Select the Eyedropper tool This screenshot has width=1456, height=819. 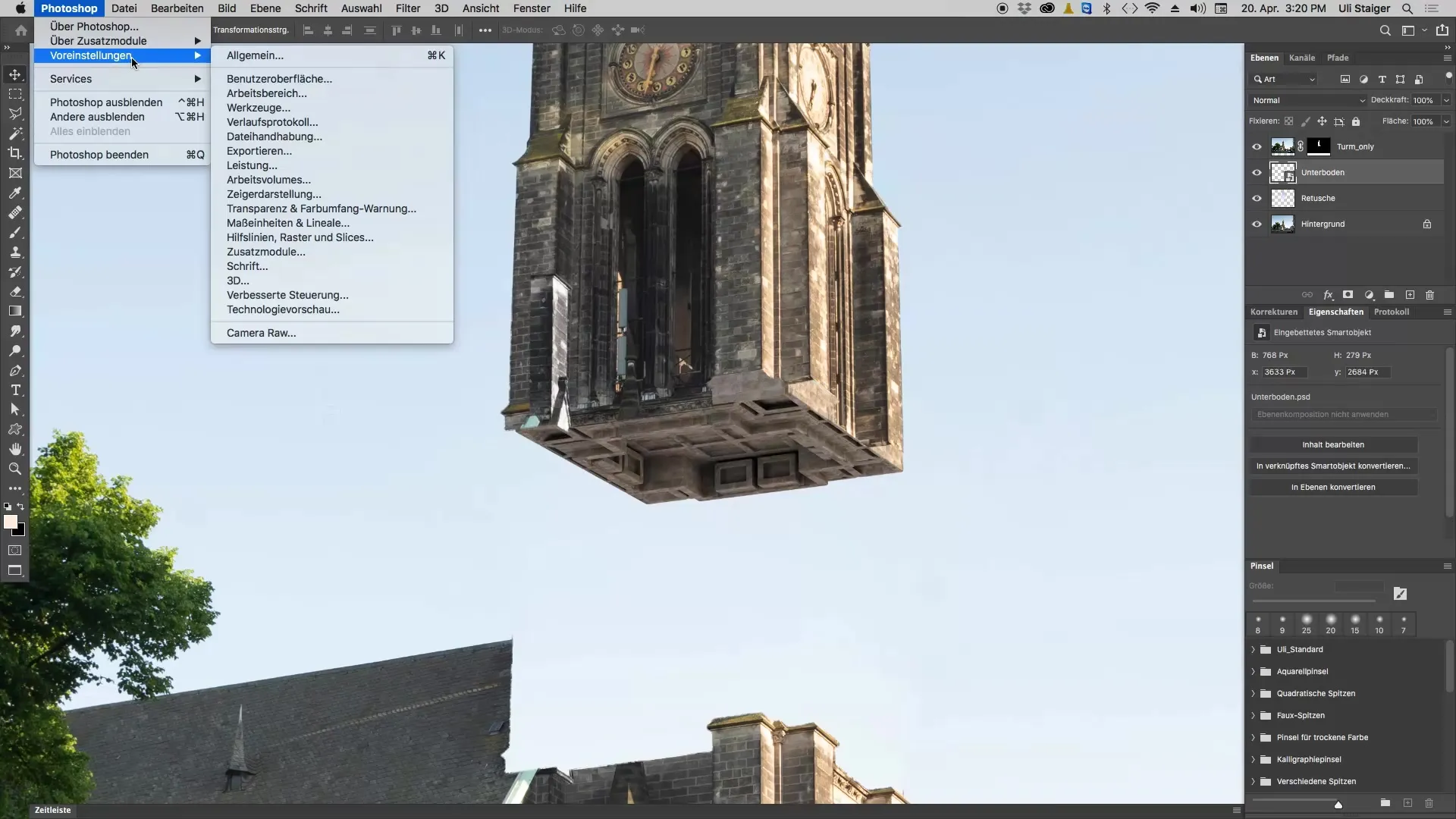15,193
